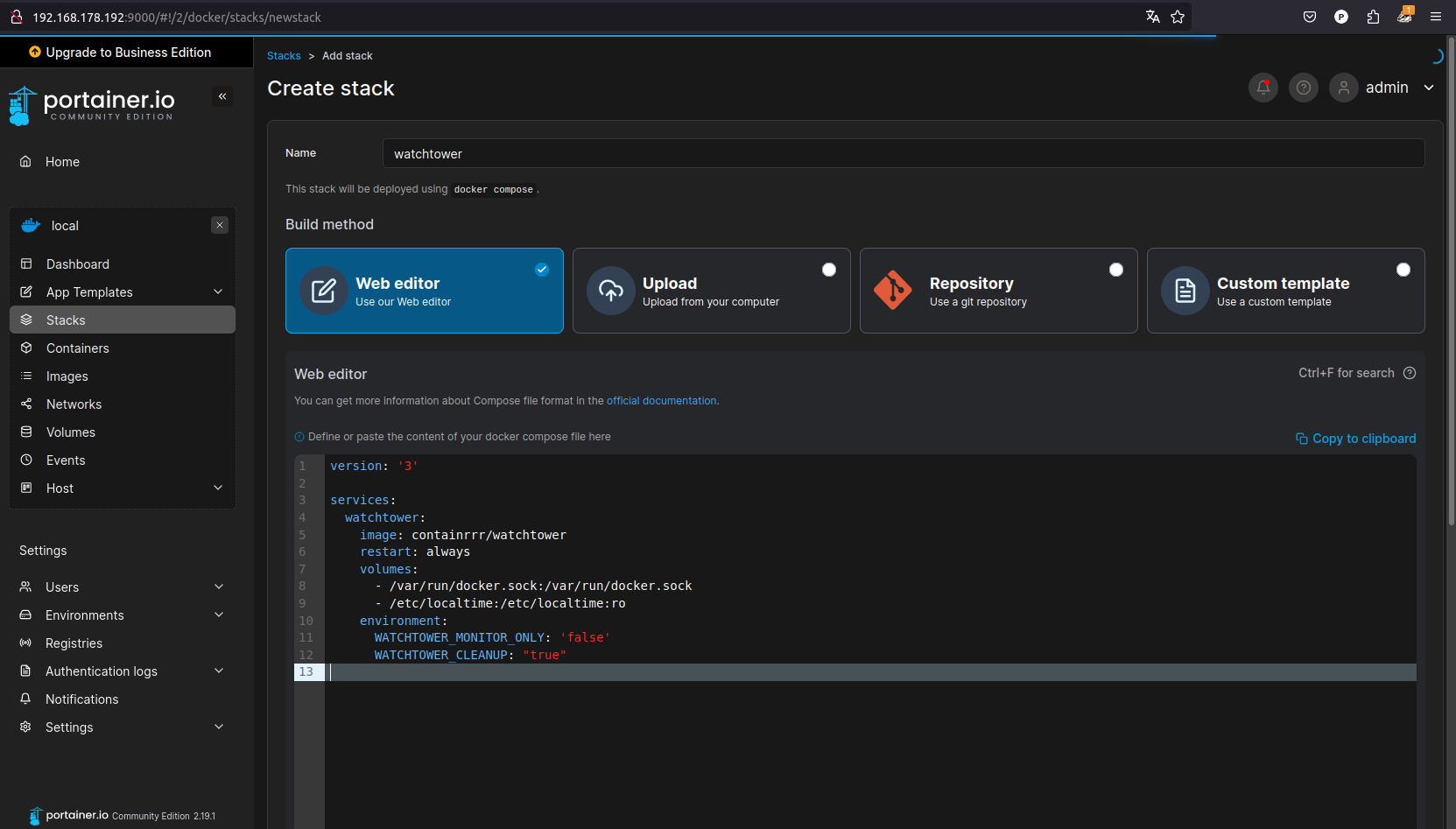Viewport: 1456px width, 829px height.
Task: Select the Upload build method radio
Action: 828,270
